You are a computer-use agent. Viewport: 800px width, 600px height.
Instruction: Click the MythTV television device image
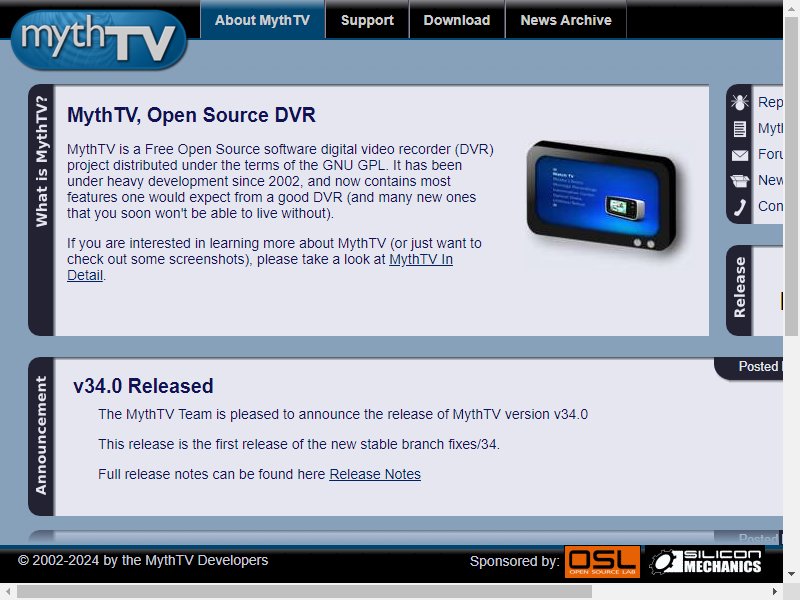(x=603, y=196)
